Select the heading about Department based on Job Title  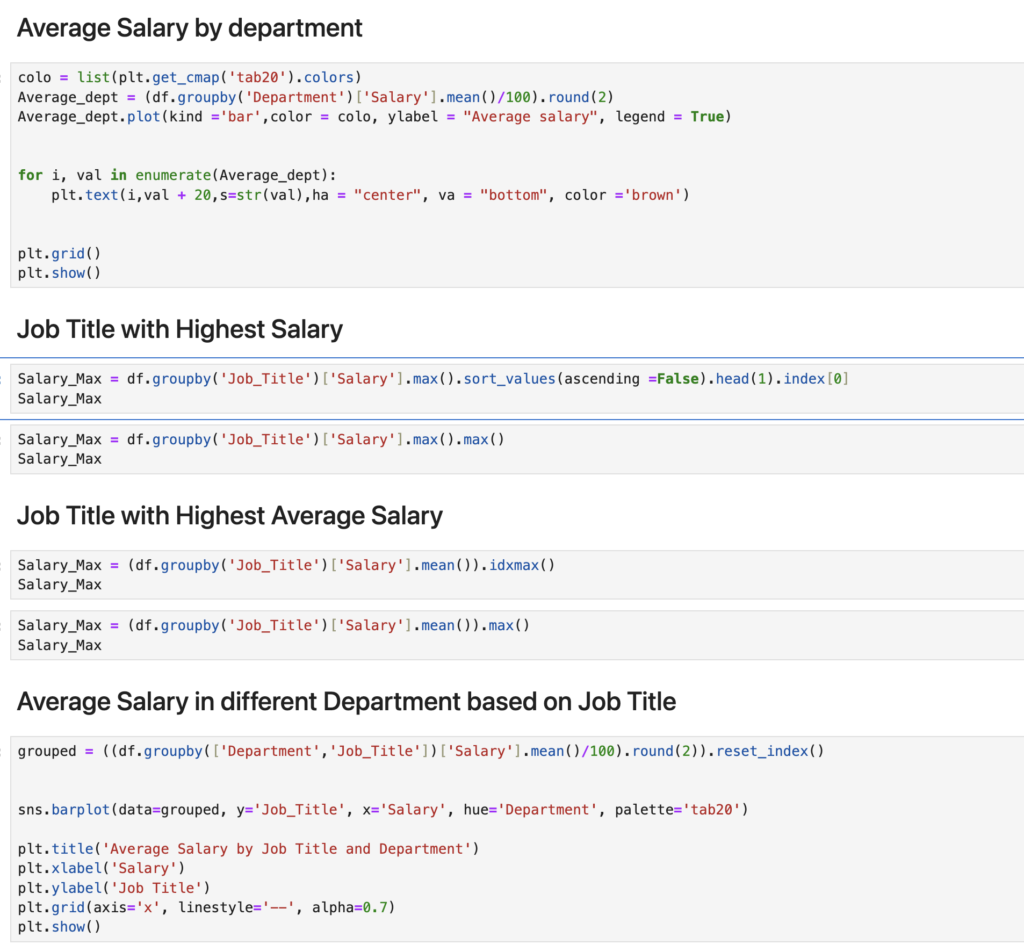(346, 702)
